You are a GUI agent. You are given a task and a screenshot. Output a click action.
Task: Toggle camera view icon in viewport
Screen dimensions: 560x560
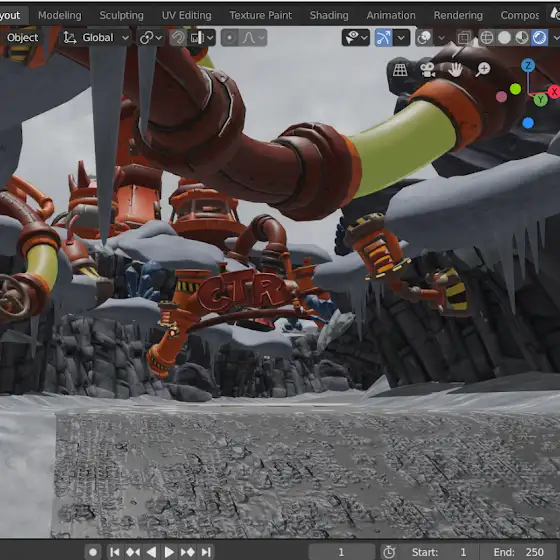(427, 70)
